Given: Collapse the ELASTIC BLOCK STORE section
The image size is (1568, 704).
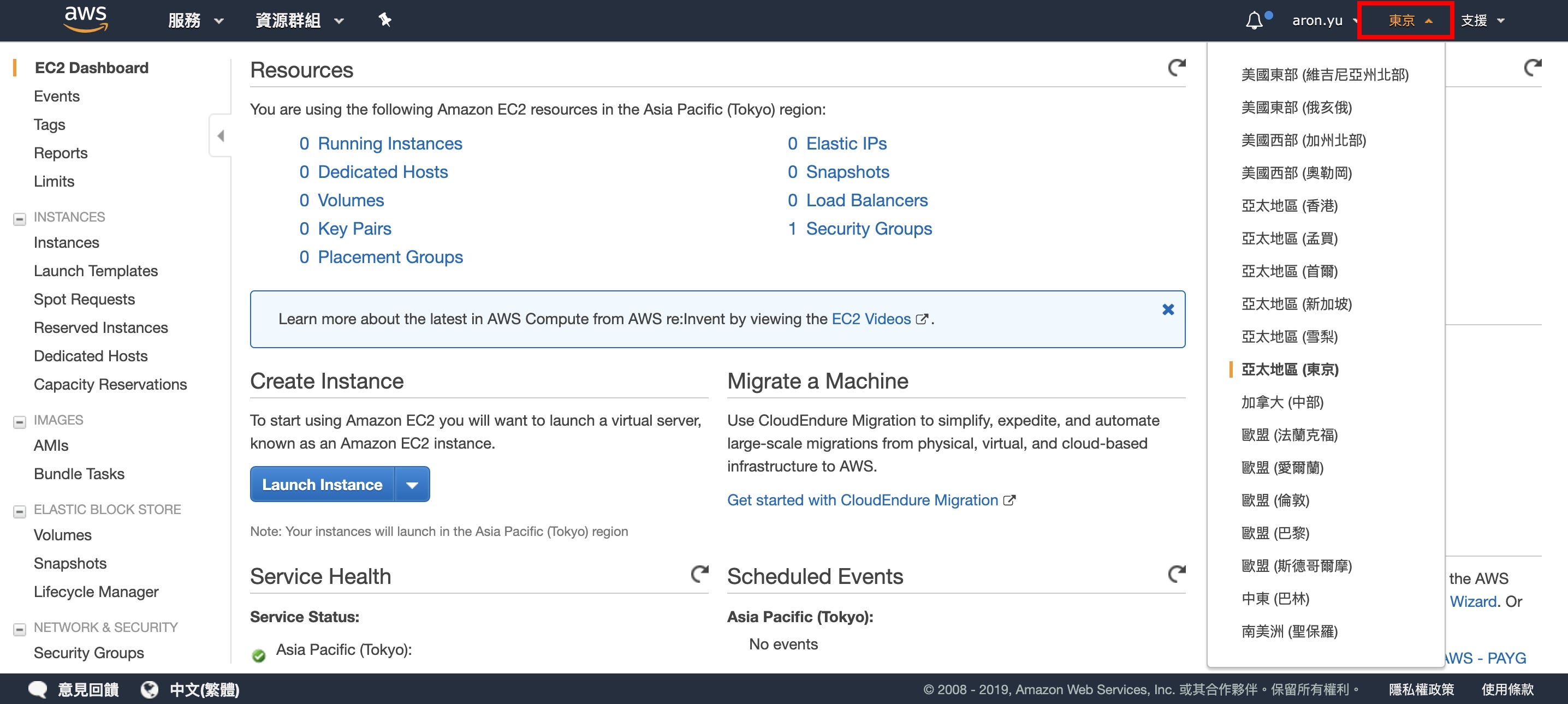Looking at the screenshot, I should [20, 511].
